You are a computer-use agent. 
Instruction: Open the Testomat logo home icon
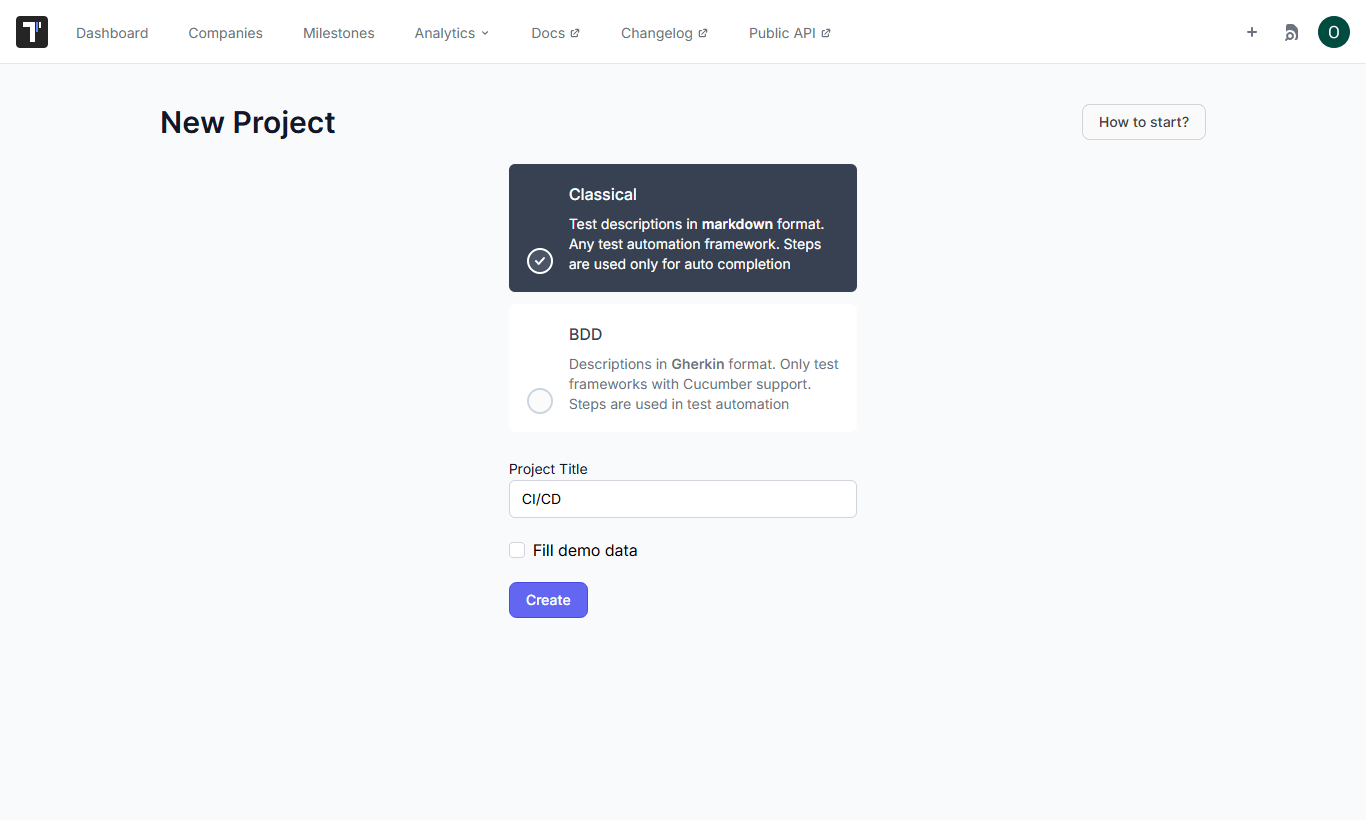tap(32, 32)
